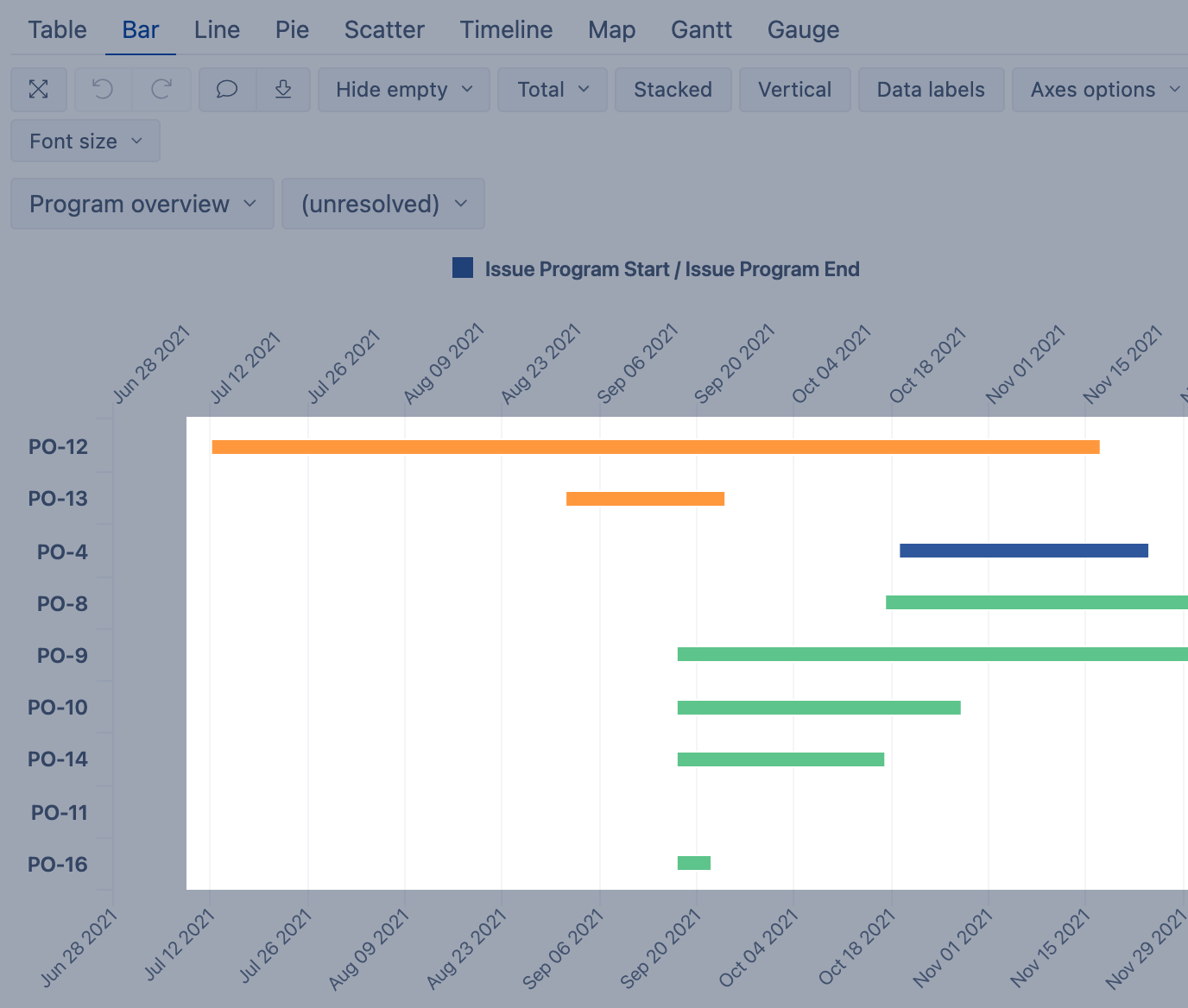Image resolution: width=1188 pixels, height=1008 pixels.
Task: Click the blue legend color square
Action: click(x=463, y=268)
